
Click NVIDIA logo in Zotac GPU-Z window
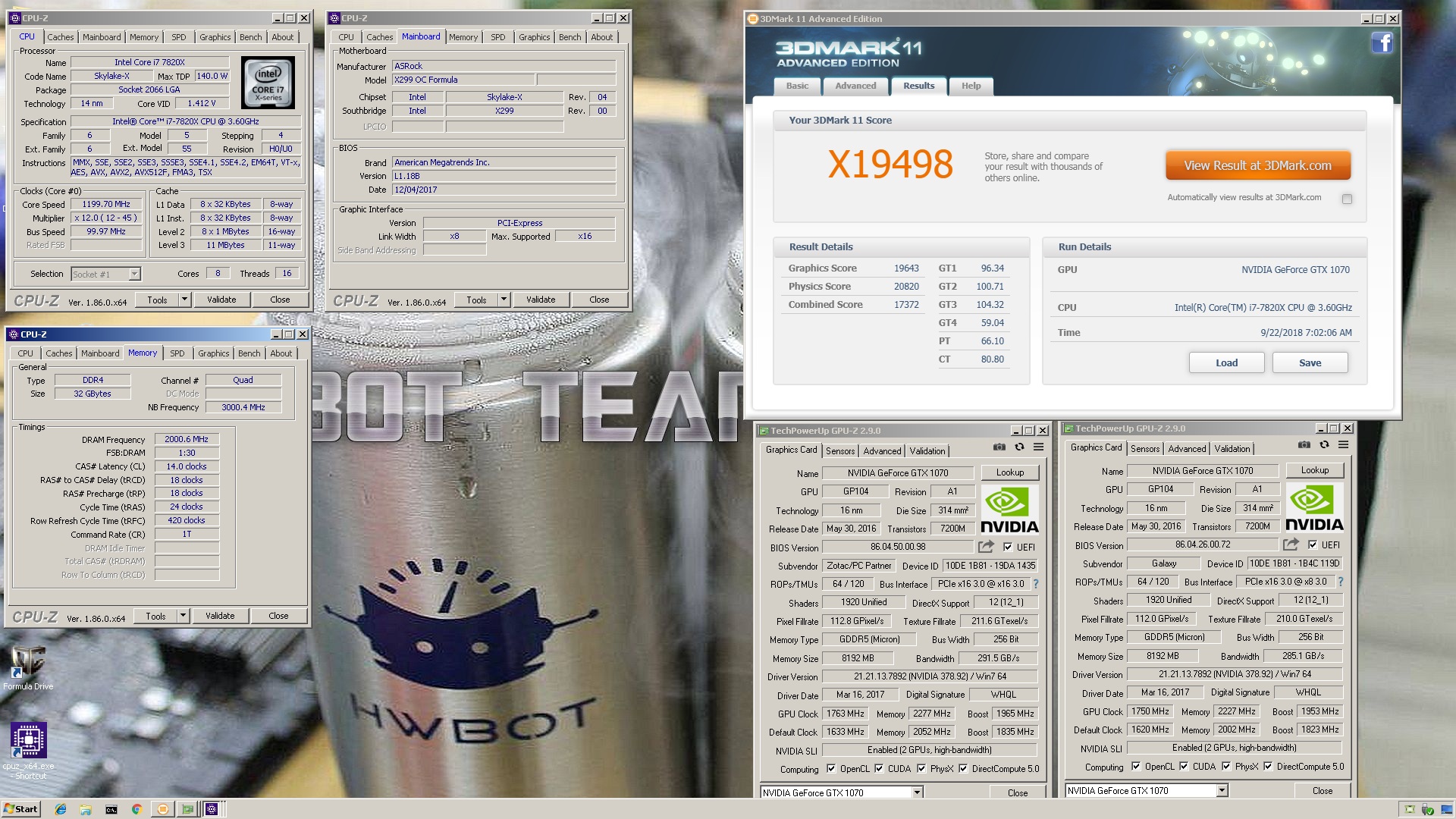click(x=1009, y=510)
